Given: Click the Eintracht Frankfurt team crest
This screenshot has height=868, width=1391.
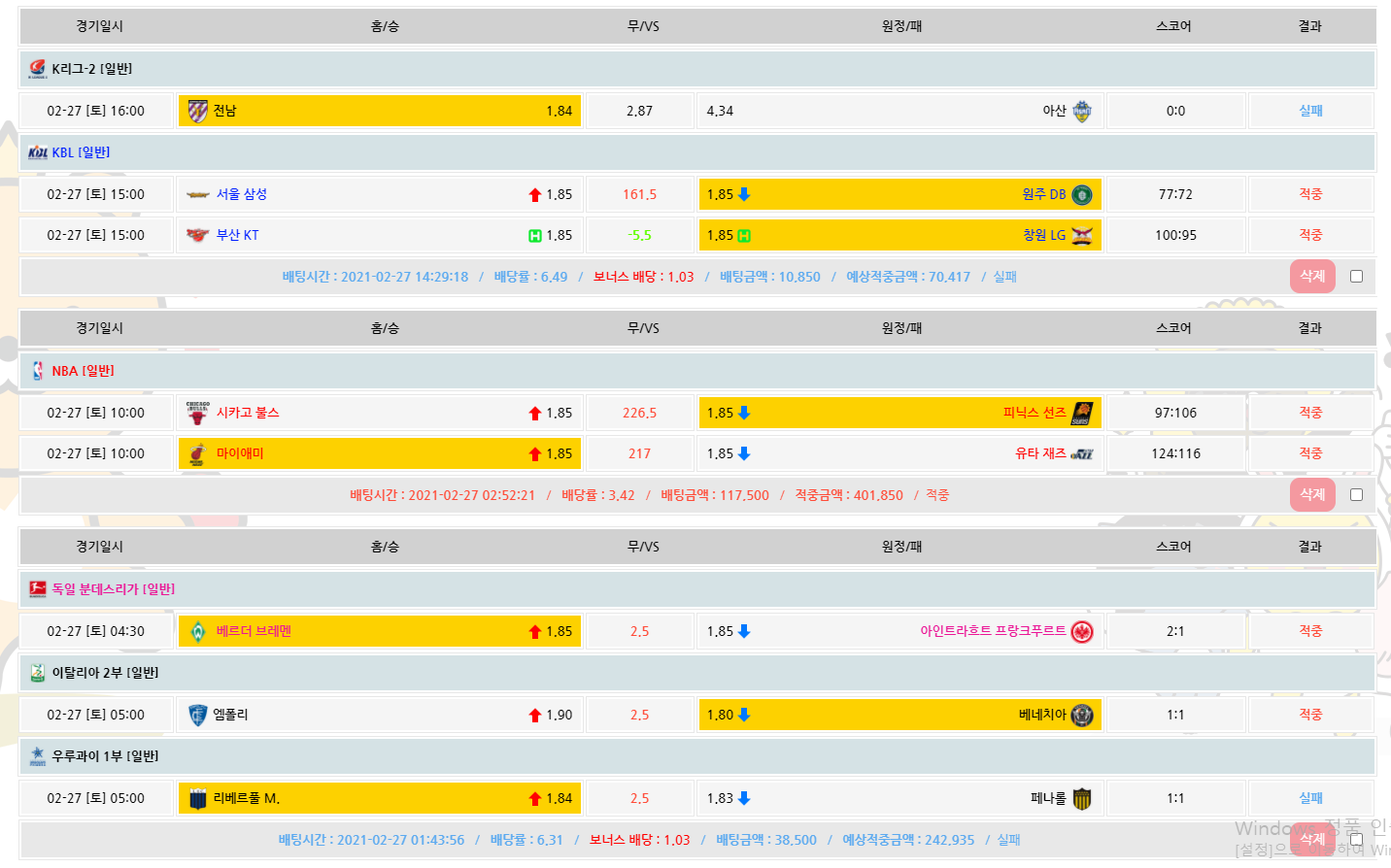Looking at the screenshot, I should tap(1081, 632).
